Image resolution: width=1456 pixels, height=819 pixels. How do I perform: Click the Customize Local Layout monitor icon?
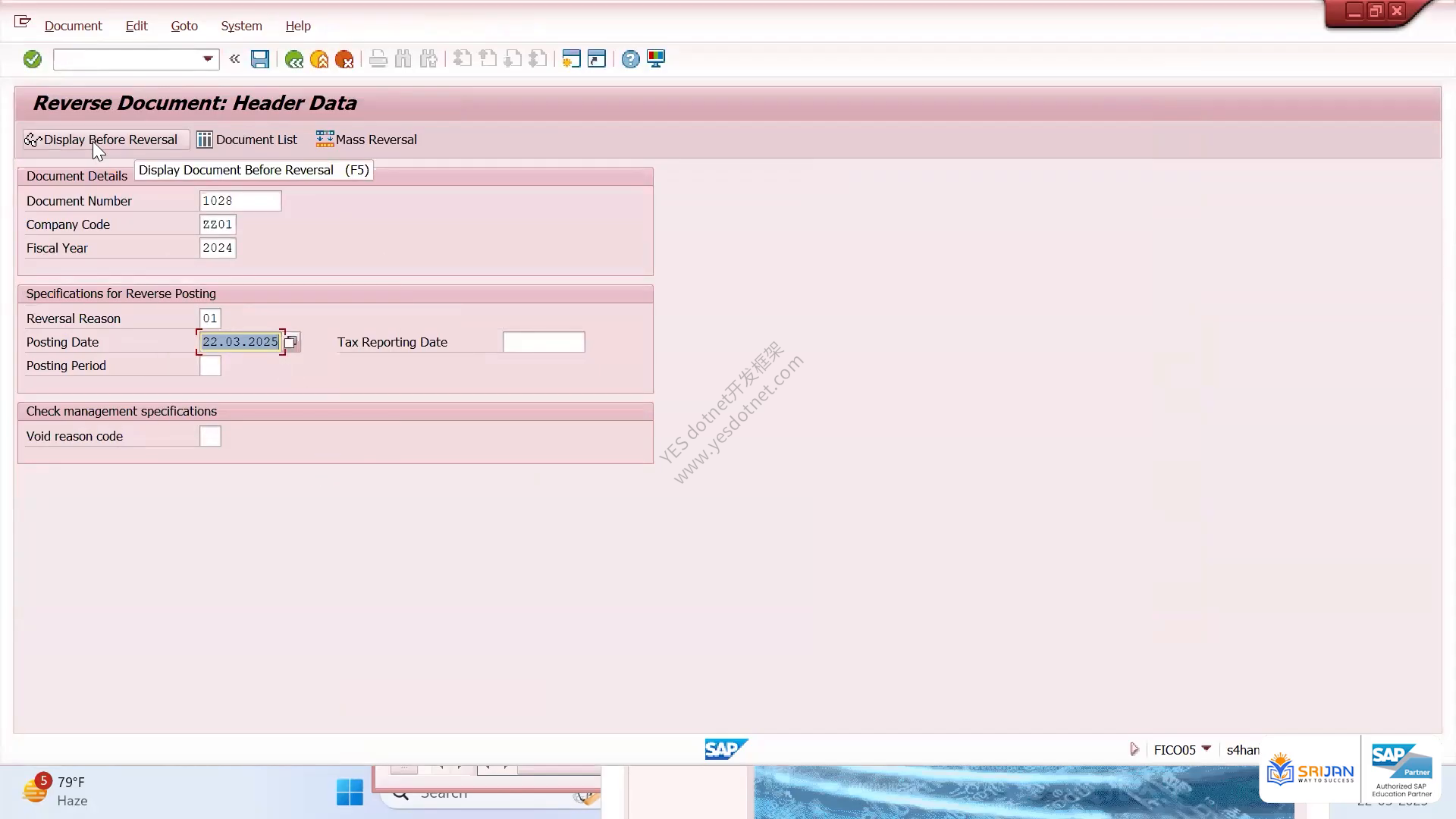click(656, 59)
